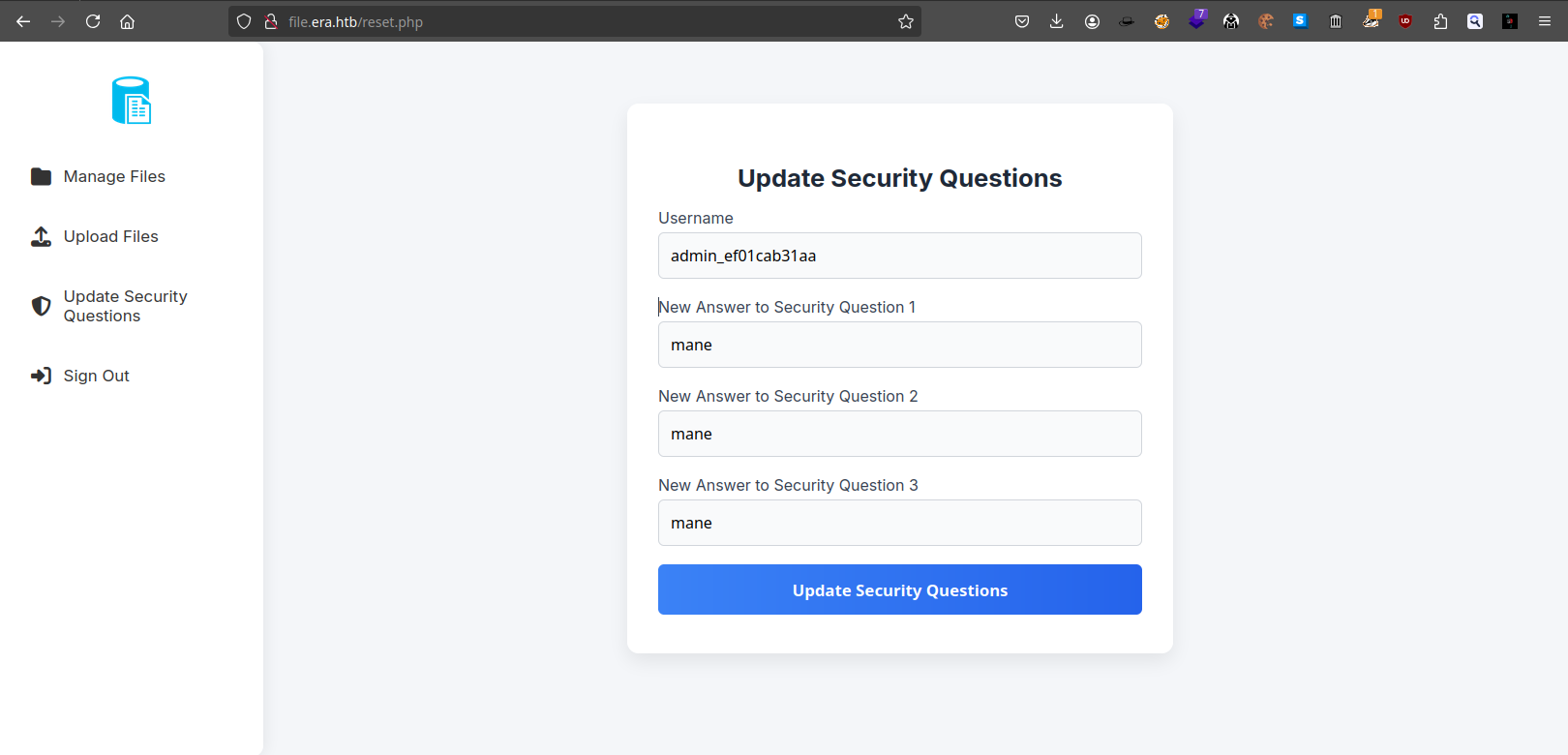Open the Firefox account menu
This screenshot has height=755, width=1568.
[x=1092, y=21]
